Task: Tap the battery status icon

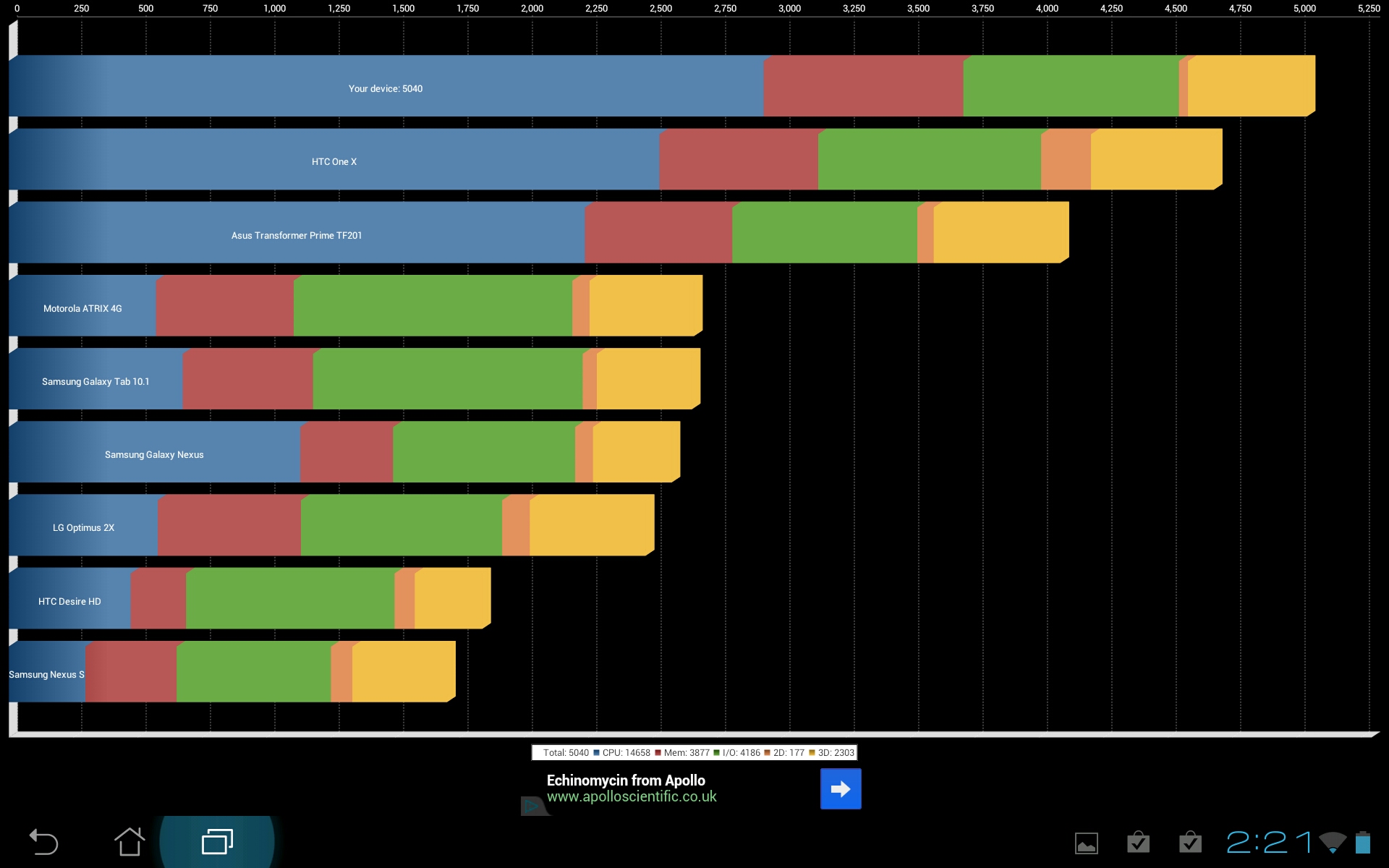Action: (1363, 843)
